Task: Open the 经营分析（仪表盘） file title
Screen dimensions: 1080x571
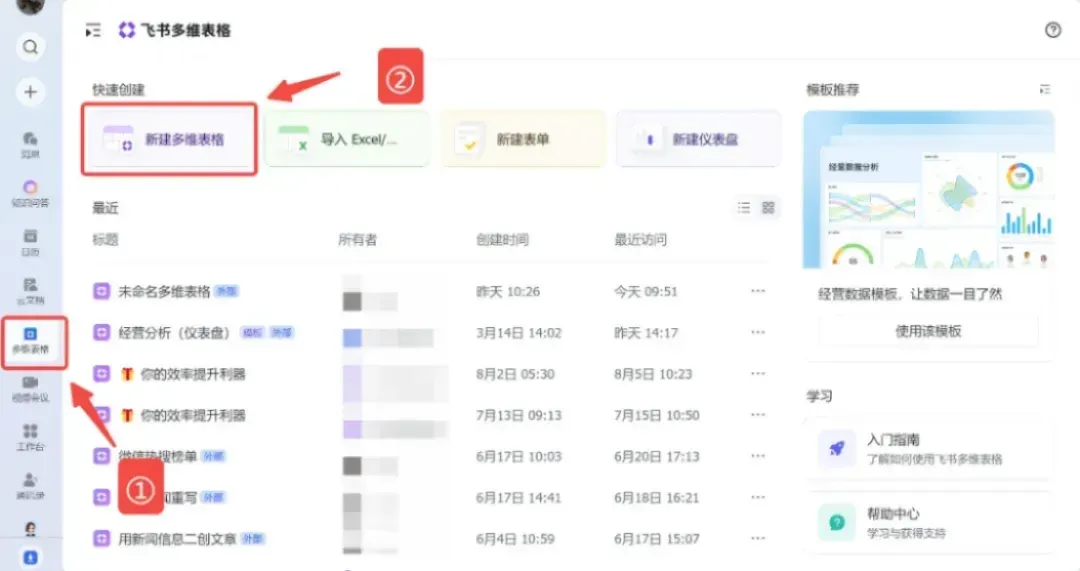Action: pos(174,333)
